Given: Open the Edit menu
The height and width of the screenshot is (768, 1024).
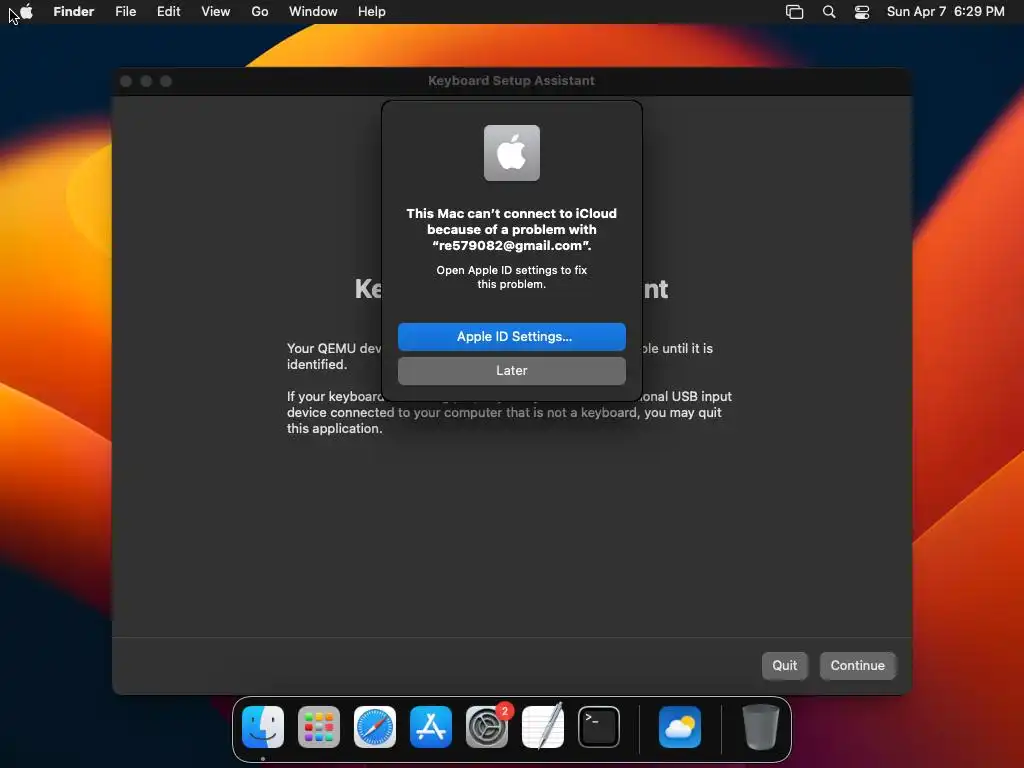Looking at the screenshot, I should tap(168, 11).
